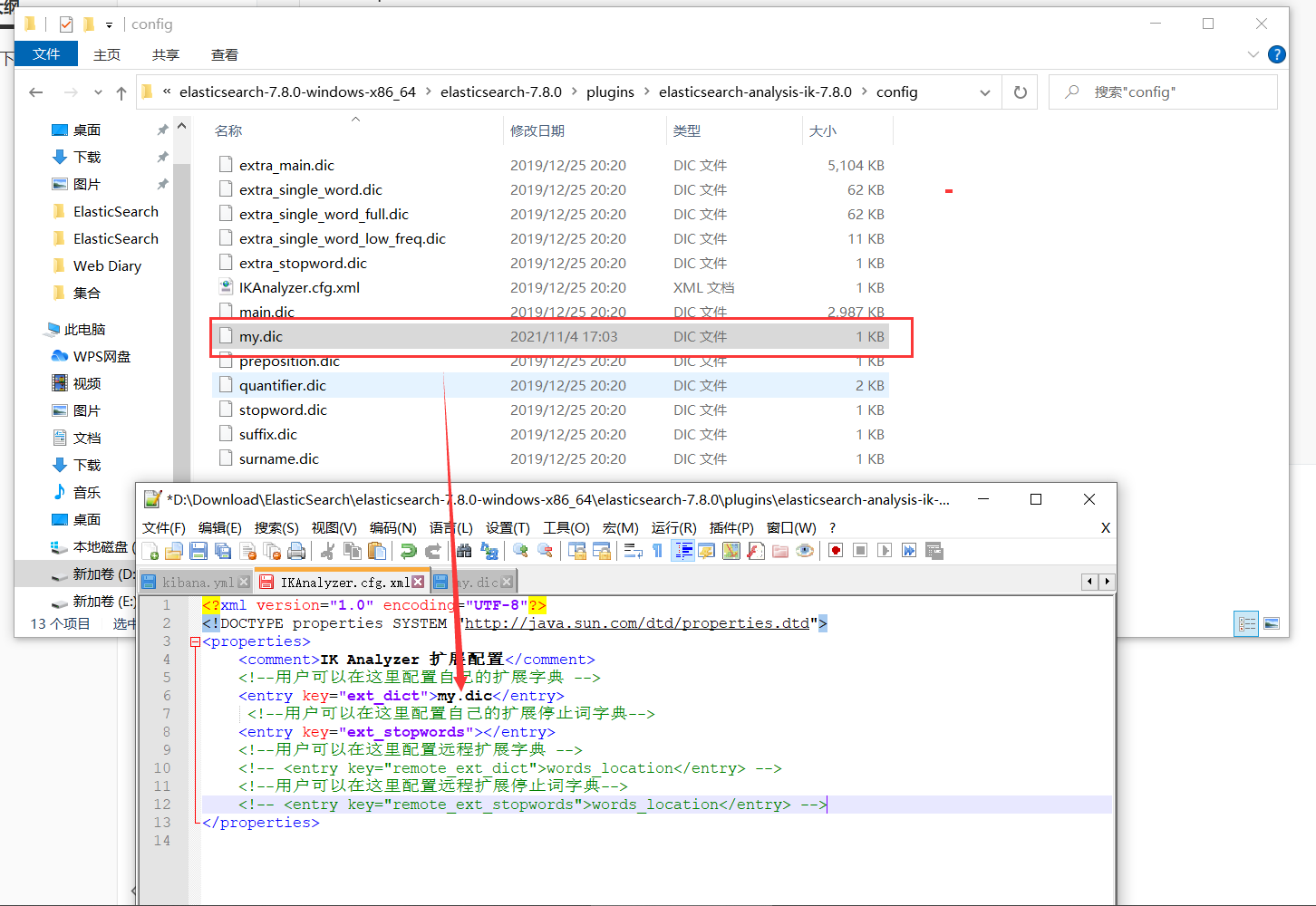This screenshot has height=906, width=1316.
Task: Click the undo arrow icon
Action: 409,551
